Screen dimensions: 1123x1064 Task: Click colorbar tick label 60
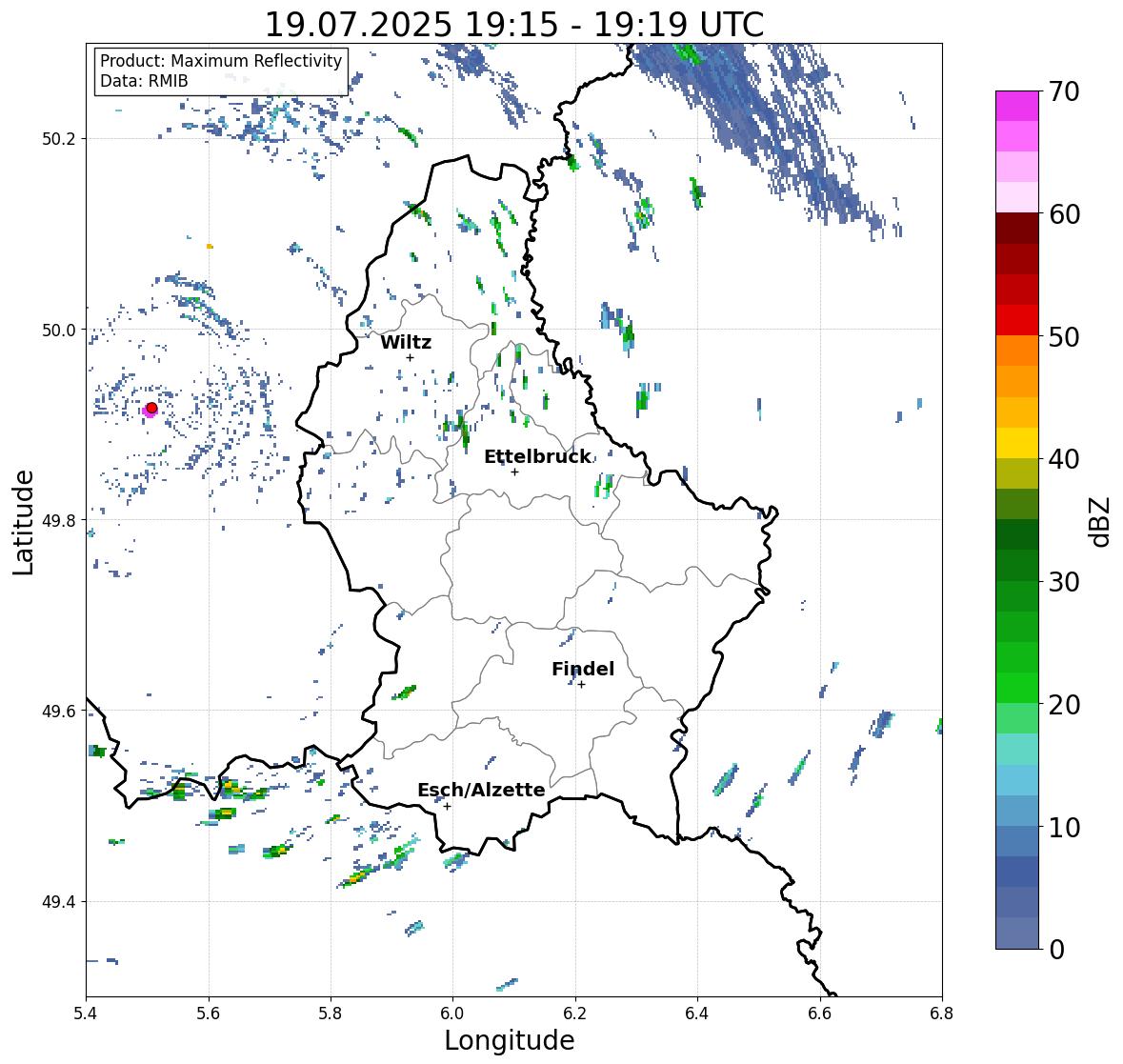click(x=1064, y=214)
